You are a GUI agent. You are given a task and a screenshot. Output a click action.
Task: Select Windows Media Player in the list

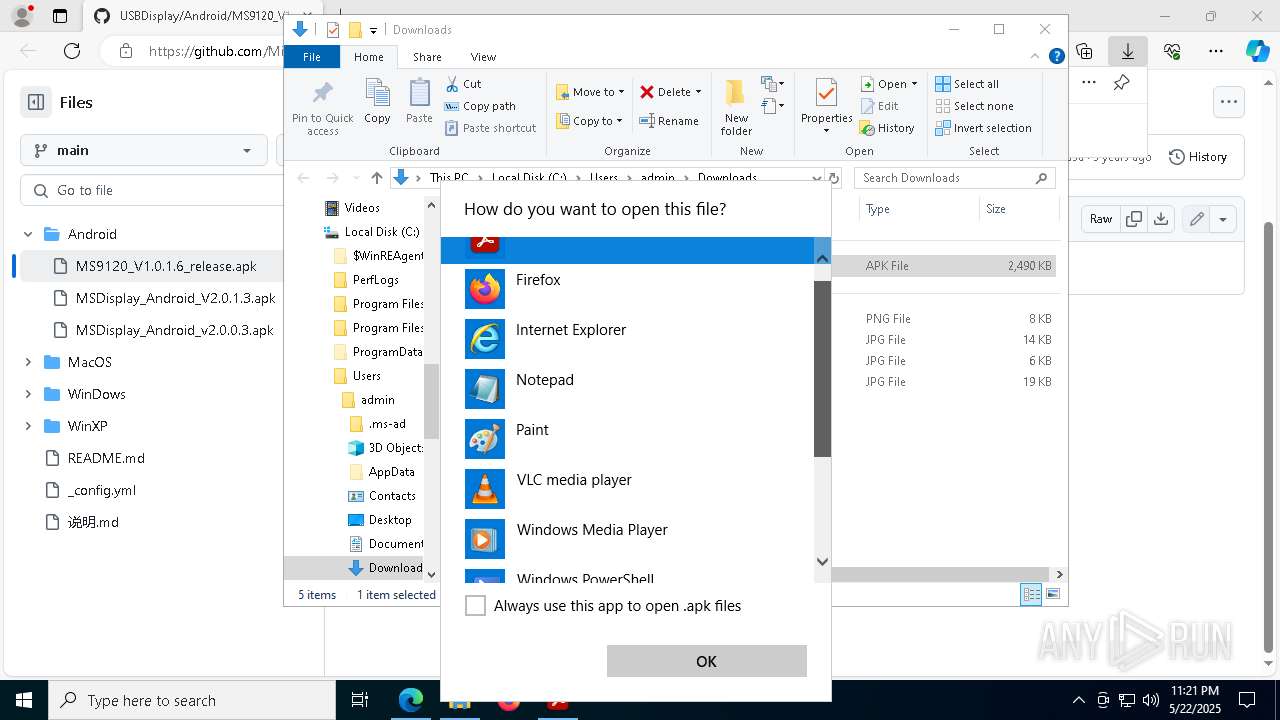pyautogui.click(x=628, y=539)
